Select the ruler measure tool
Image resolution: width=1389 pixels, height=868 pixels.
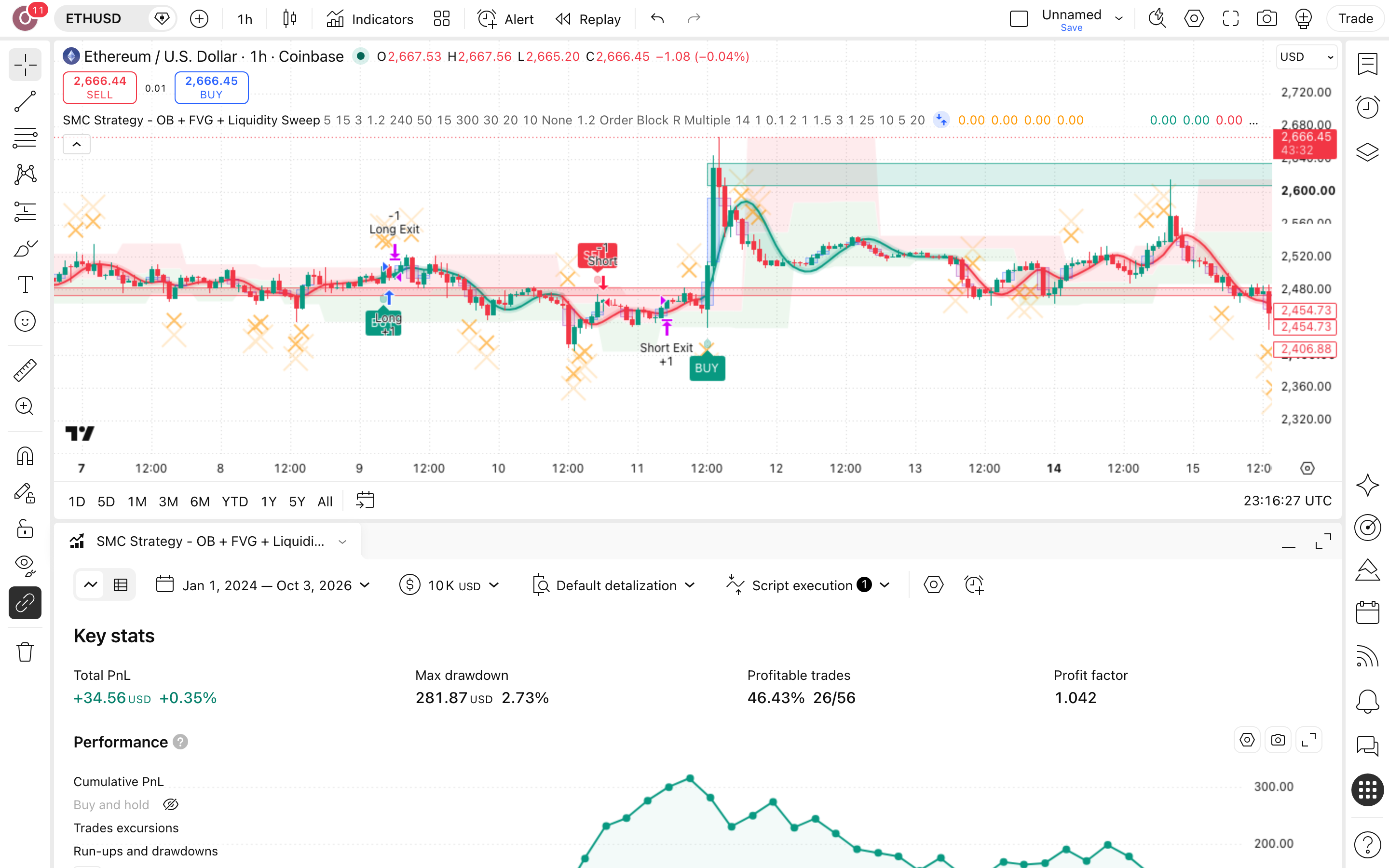[x=25, y=370]
